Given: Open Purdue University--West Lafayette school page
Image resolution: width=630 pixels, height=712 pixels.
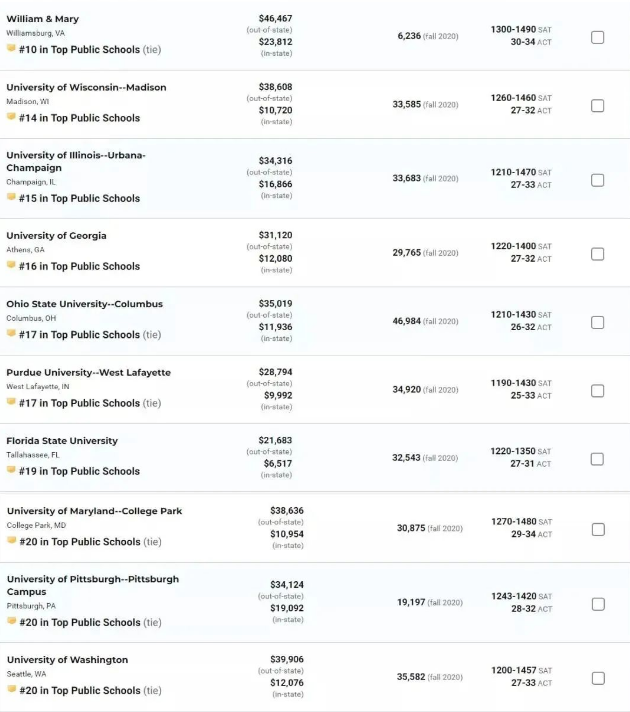Looking at the screenshot, I should click(89, 372).
